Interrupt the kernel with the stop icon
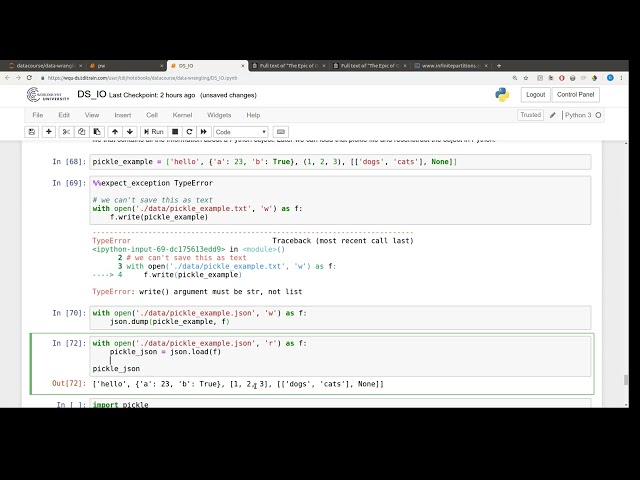640x480 pixels. click(175, 132)
